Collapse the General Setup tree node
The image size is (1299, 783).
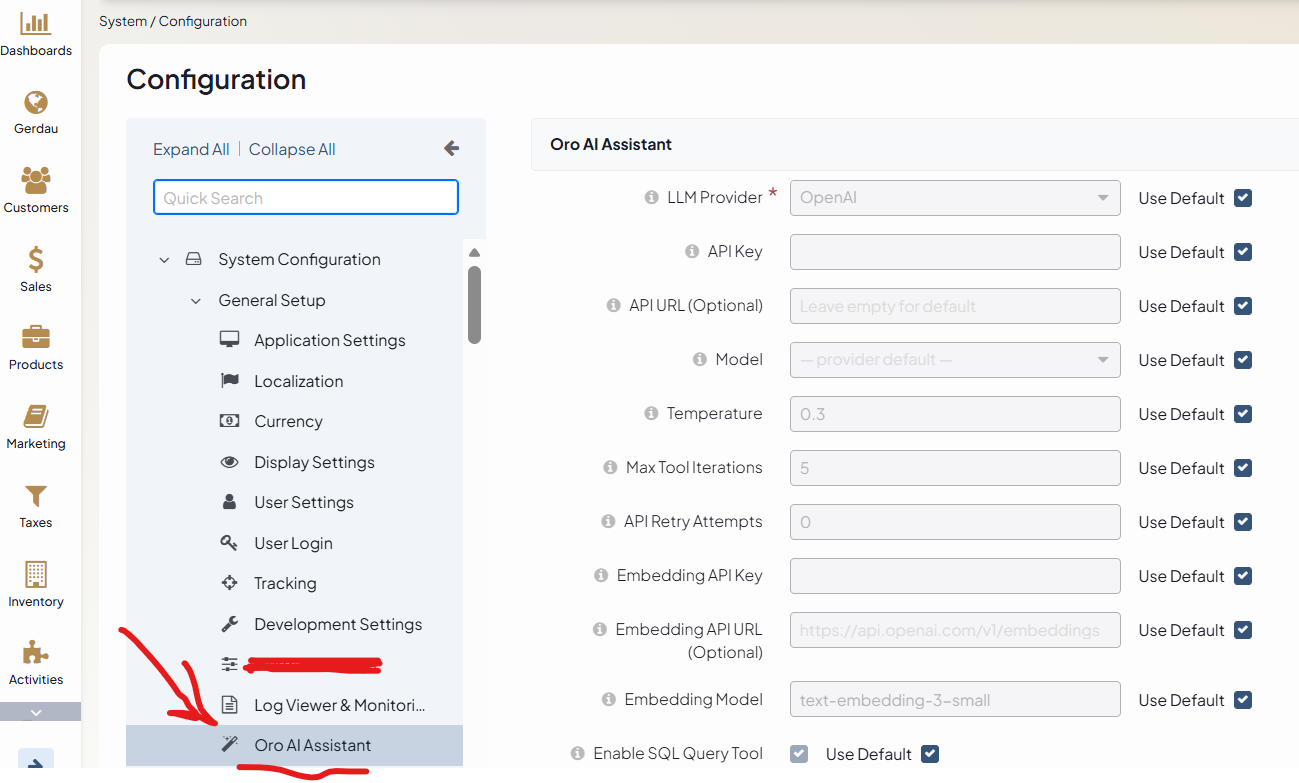point(196,301)
